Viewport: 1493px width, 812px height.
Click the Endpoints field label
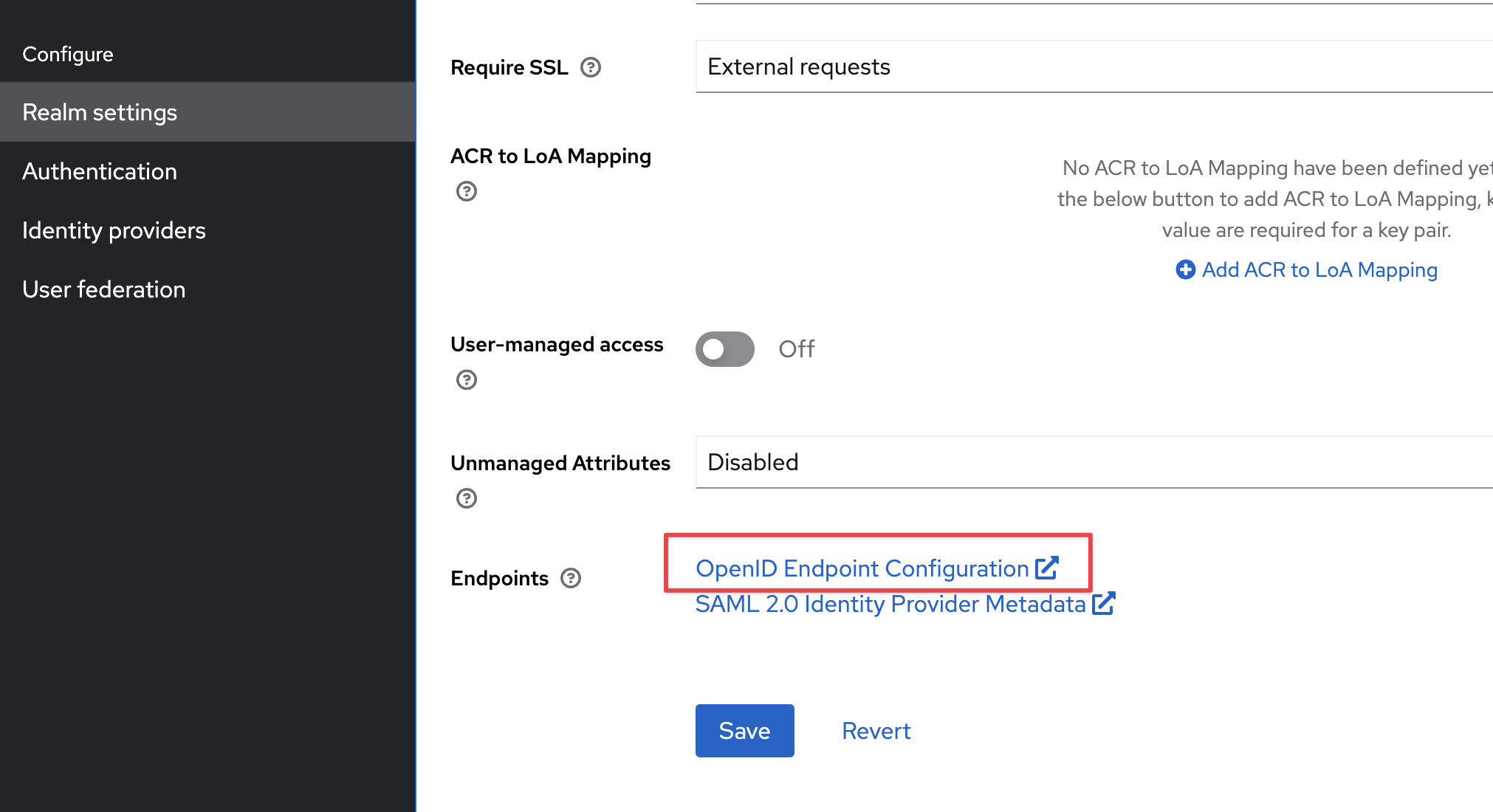[500, 578]
